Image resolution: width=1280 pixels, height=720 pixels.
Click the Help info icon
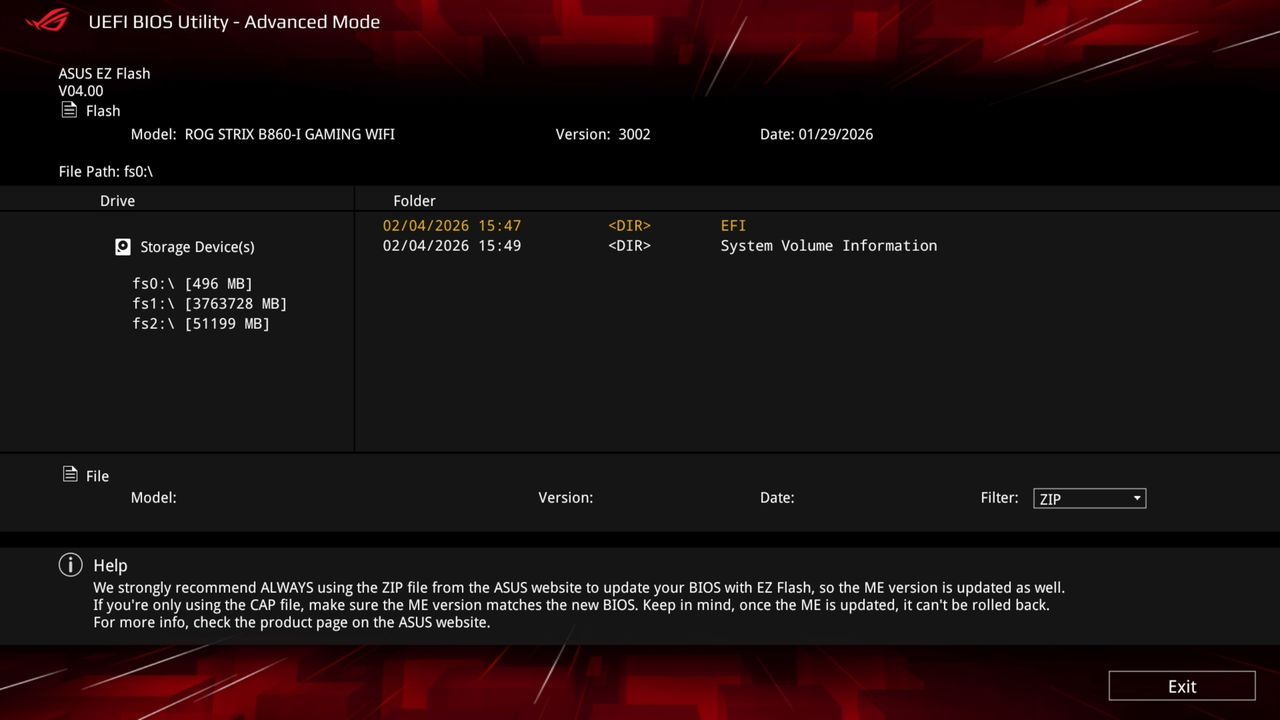pos(70,565)
